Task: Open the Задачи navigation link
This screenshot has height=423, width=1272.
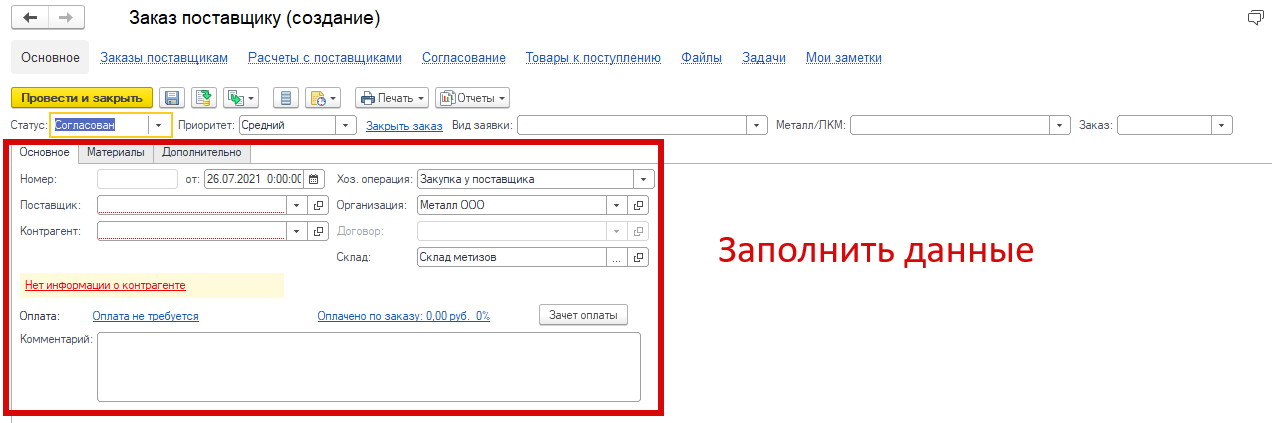Action: point(764,58)
